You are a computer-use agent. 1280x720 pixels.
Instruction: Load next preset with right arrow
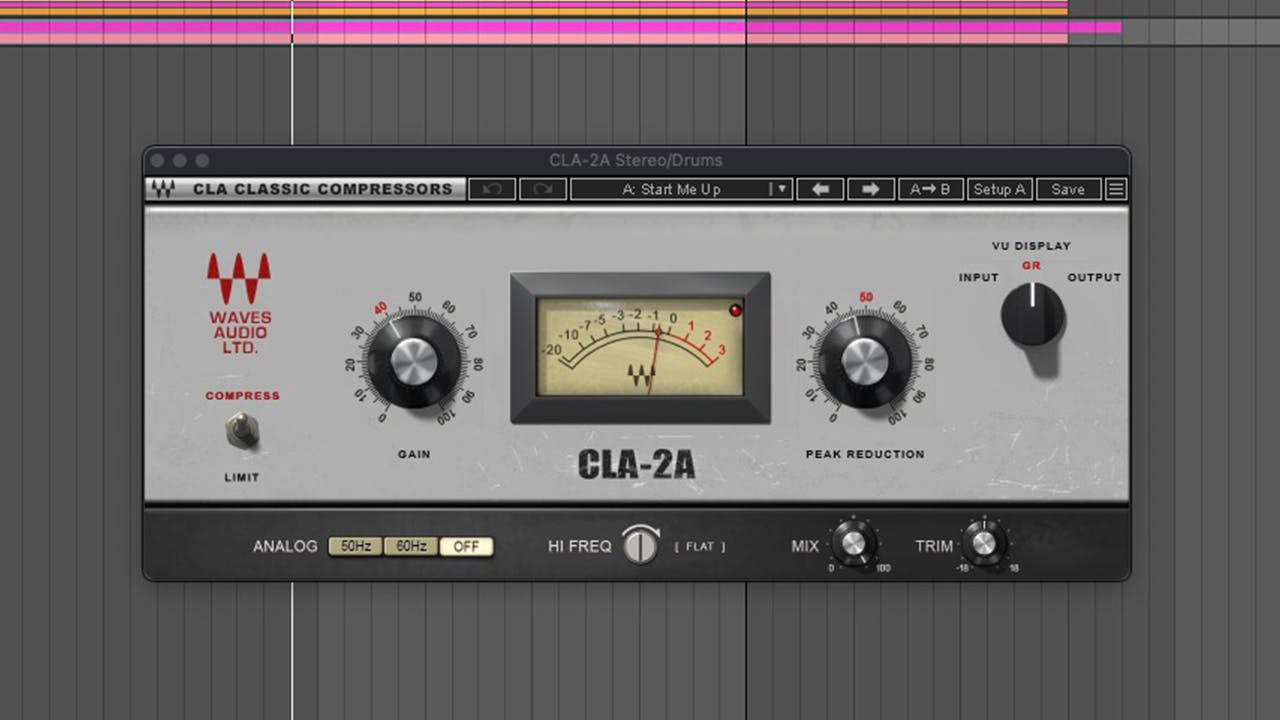(871, 189)
